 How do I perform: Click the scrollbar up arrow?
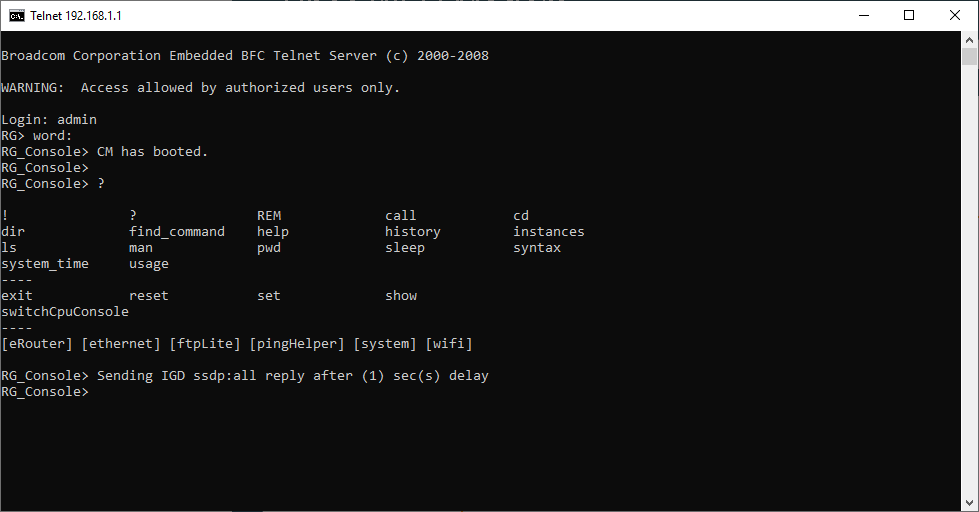969,39
